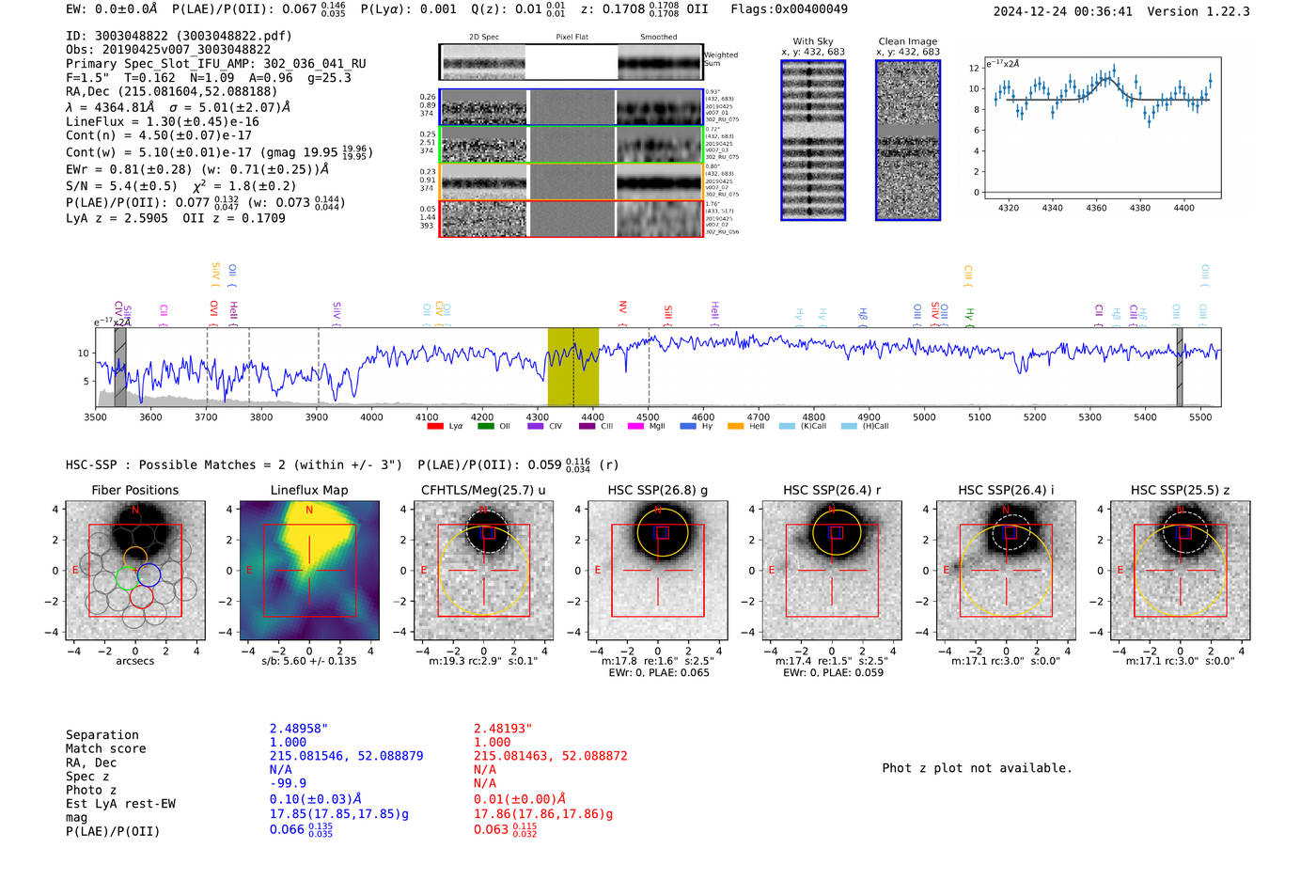The height and width of the screenshot is (896, 1316).
Task: Click the magenta MgII legend swatch
Action: (x=635, y=426)
